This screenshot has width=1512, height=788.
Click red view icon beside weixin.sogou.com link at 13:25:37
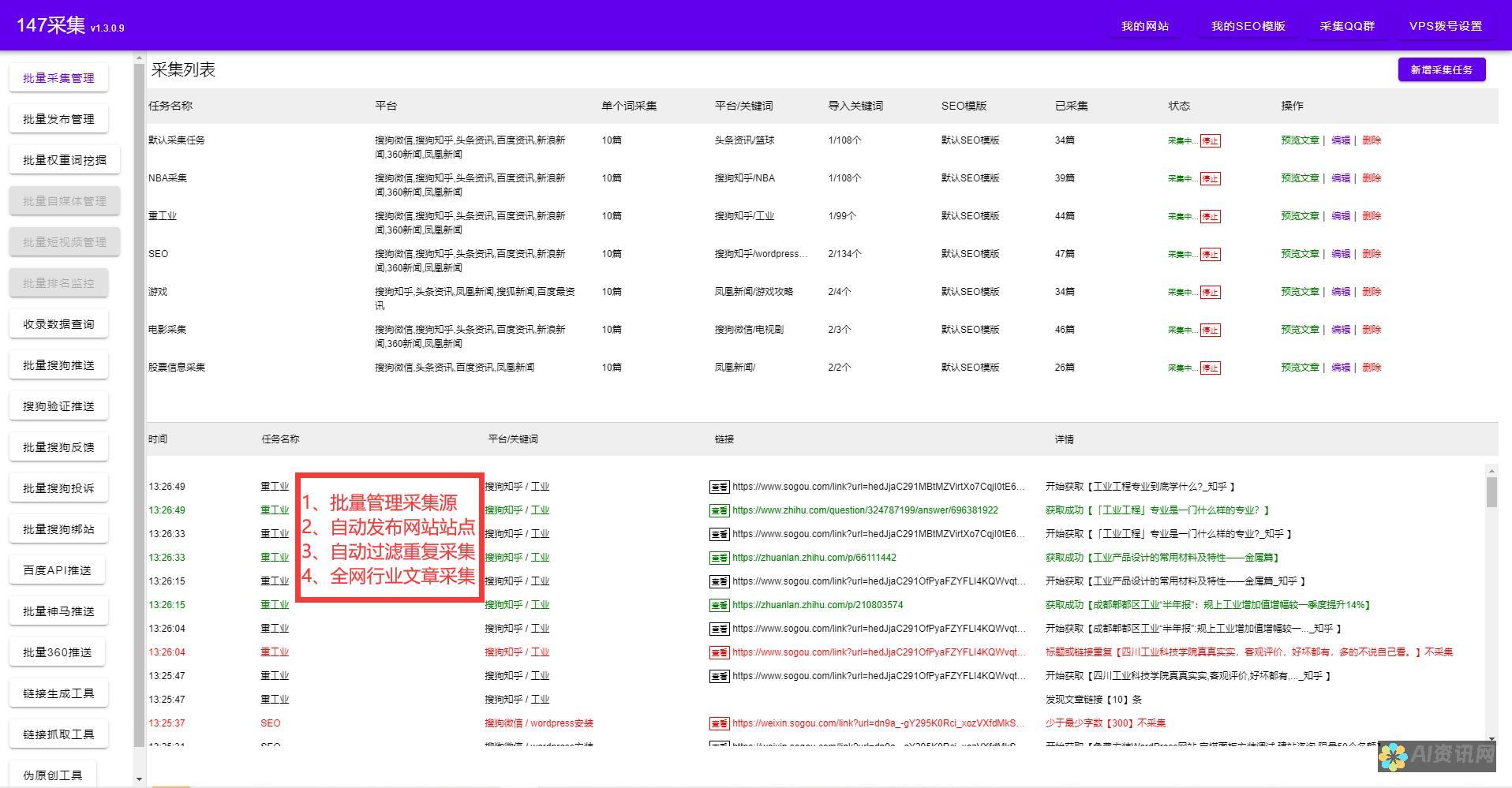point(719,723)
